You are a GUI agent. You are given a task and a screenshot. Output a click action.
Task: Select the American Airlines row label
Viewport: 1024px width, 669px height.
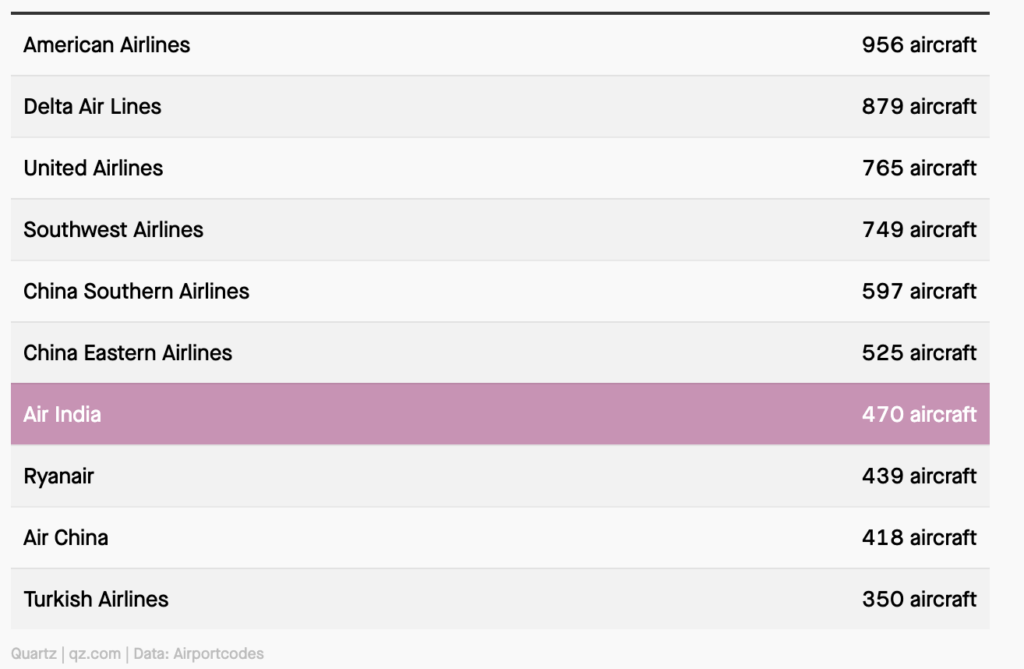(x=106, y=45)
